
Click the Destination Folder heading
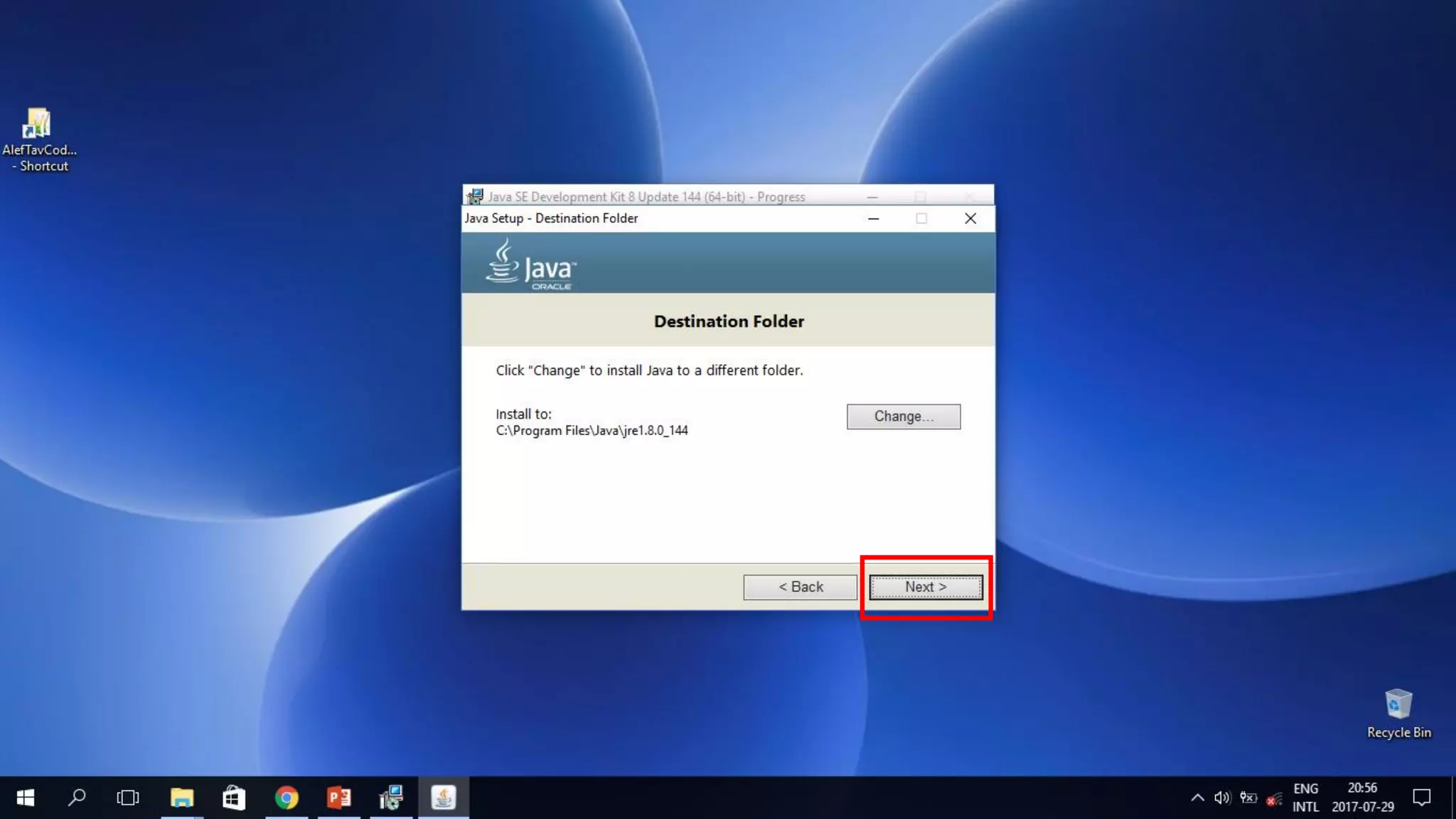click(729, 321)
